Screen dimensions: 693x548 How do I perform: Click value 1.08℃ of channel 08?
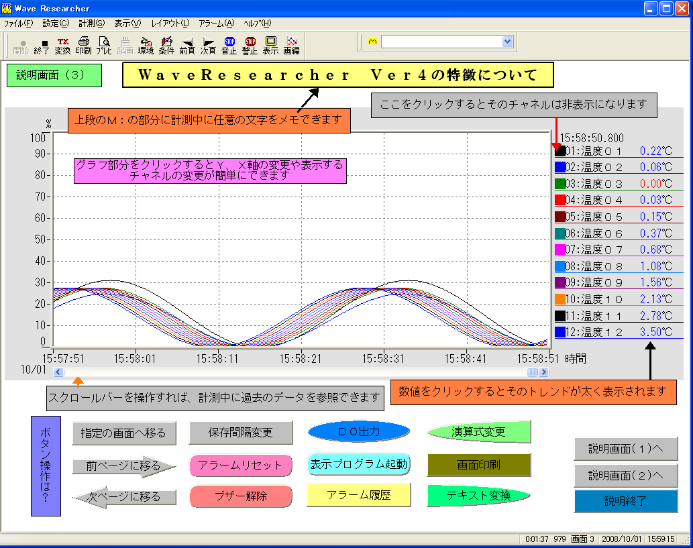(x=656, y=266)
